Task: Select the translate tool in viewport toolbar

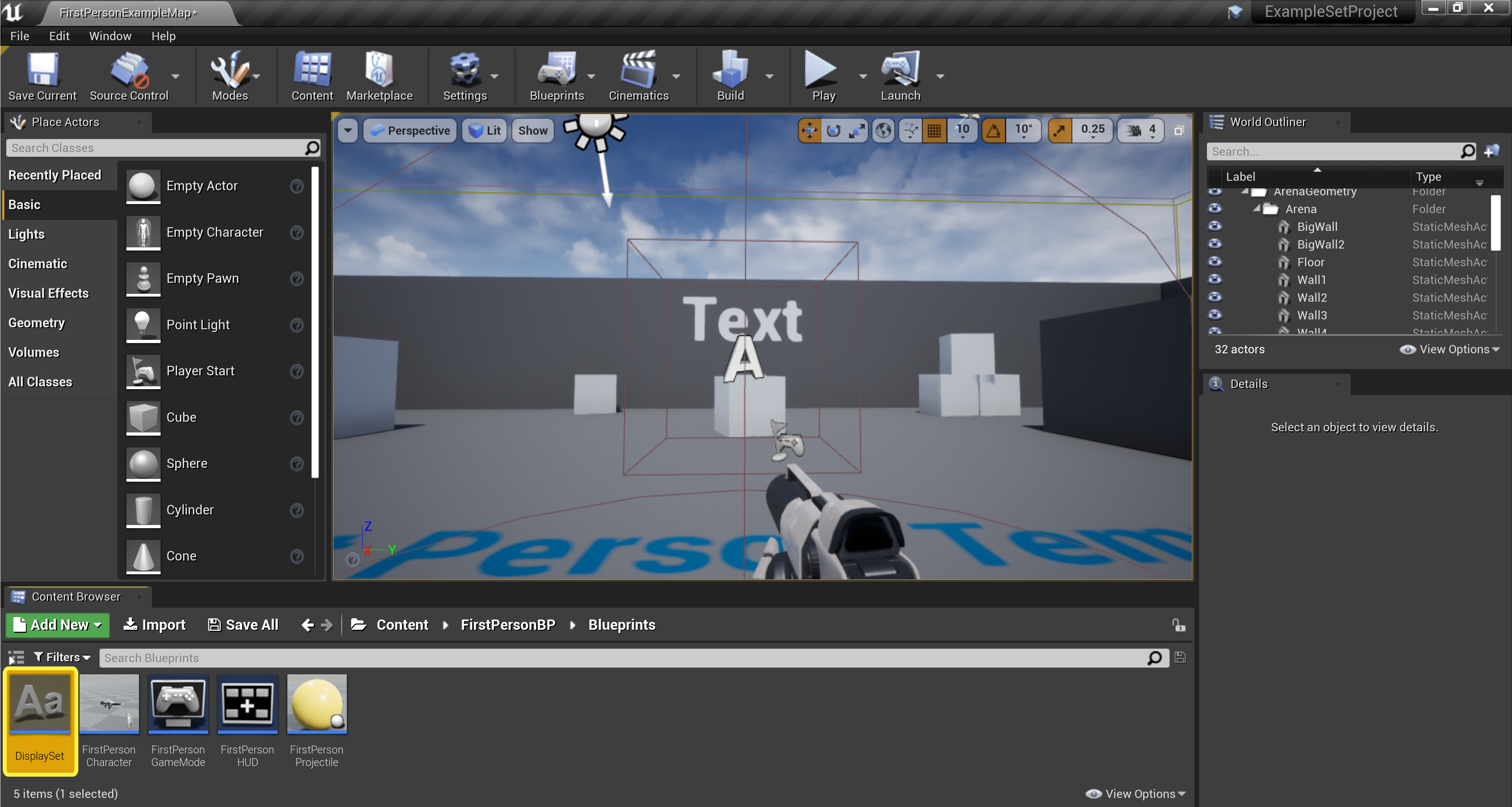Action: tap(809, 130)
